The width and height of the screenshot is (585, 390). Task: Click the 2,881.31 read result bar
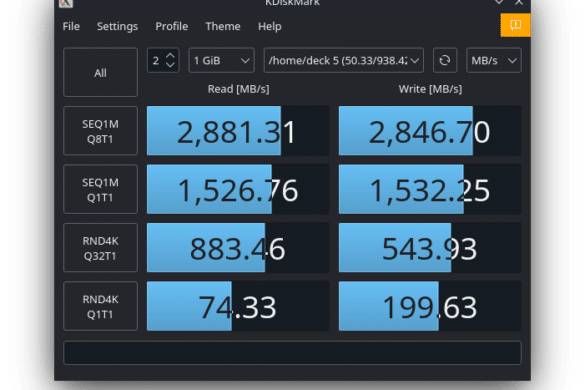point(238,131)
